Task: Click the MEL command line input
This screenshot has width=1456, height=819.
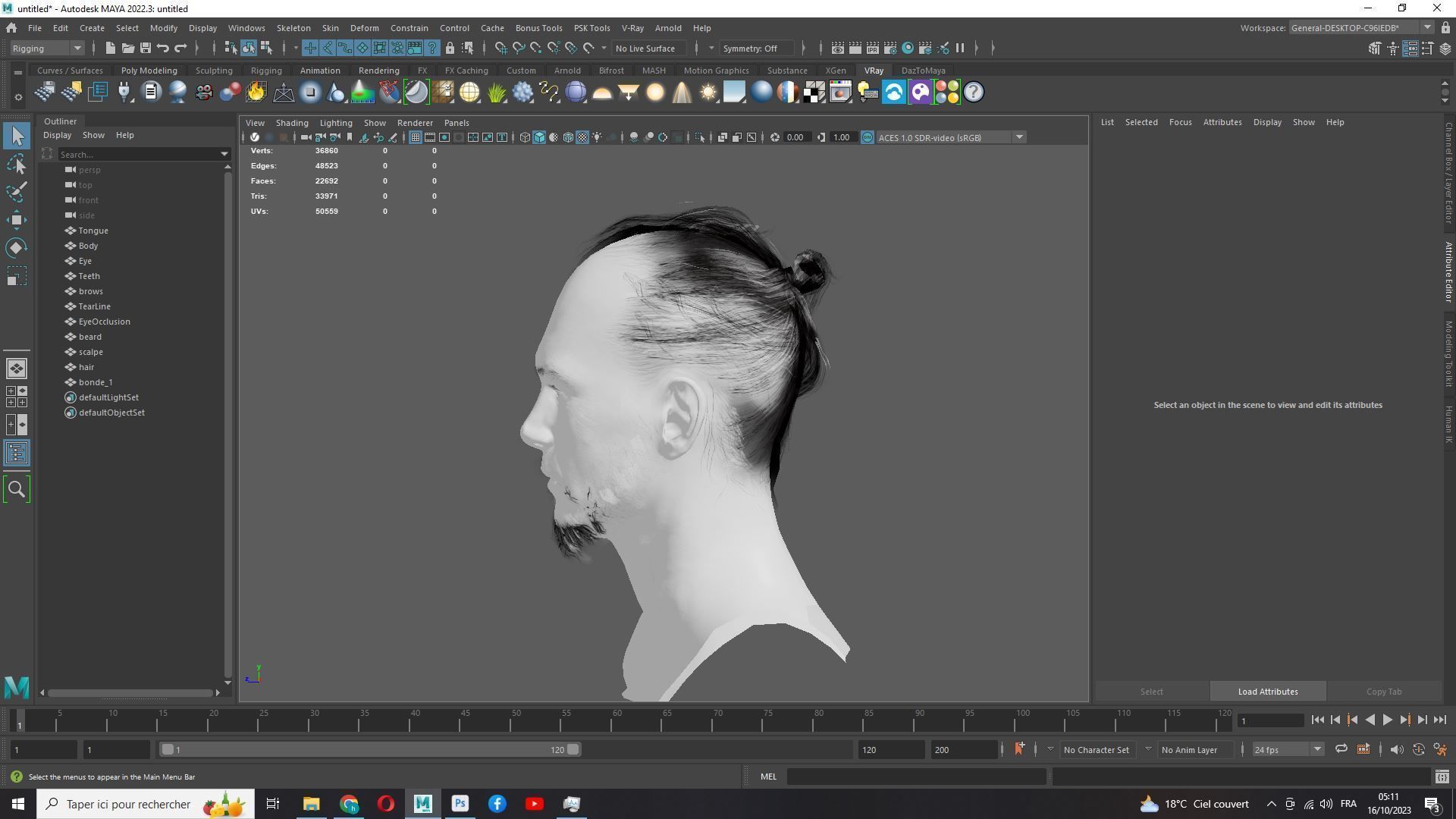Action: coord(916,777)
